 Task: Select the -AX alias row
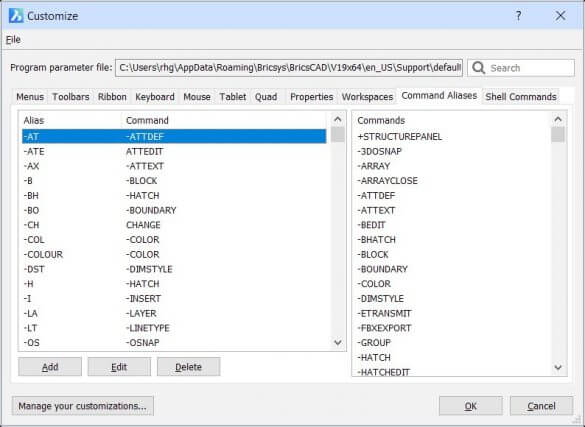point(174,166)
